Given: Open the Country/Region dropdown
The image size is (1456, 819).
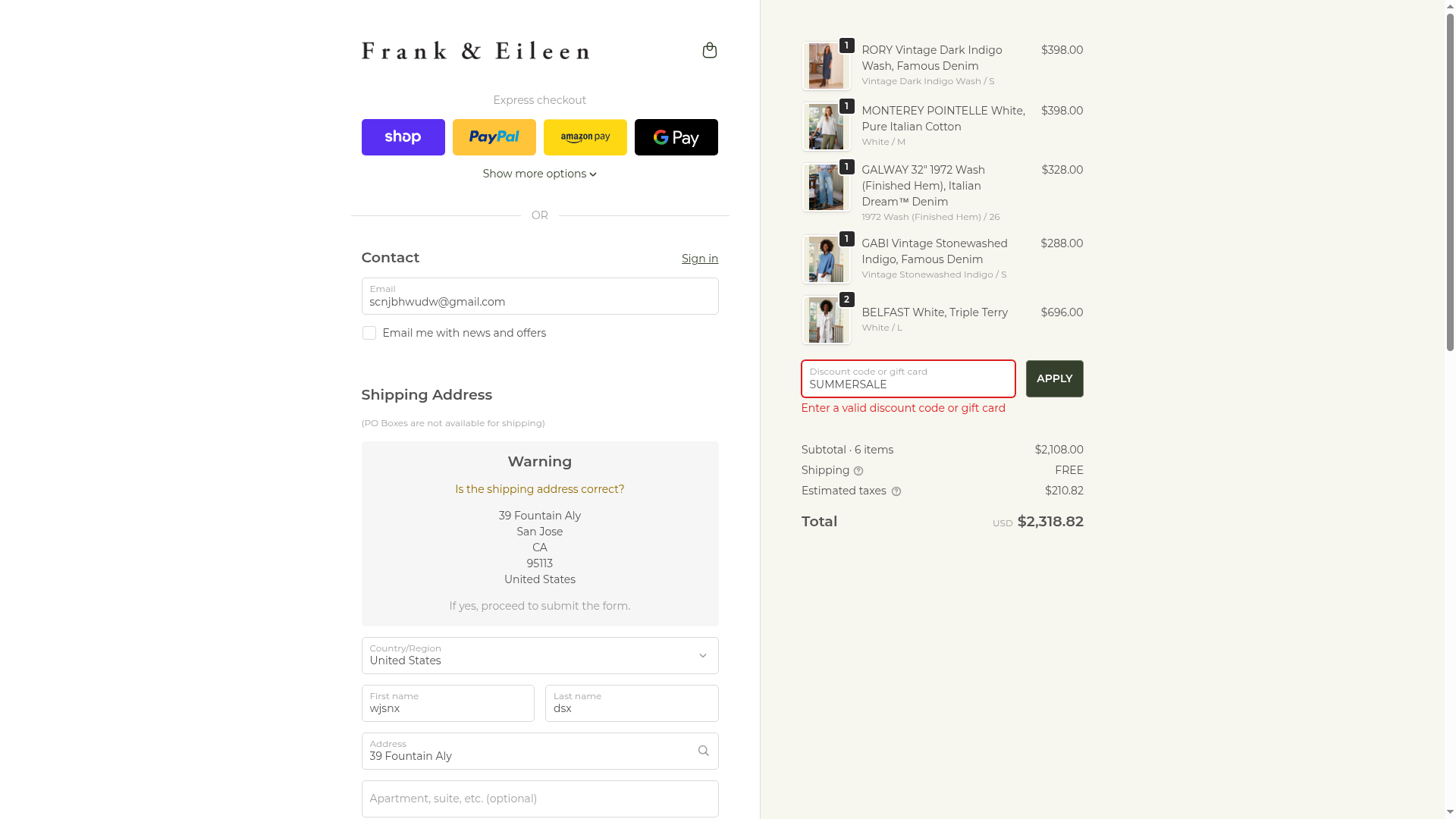Looking at the screenshot, I should point(539,655).
